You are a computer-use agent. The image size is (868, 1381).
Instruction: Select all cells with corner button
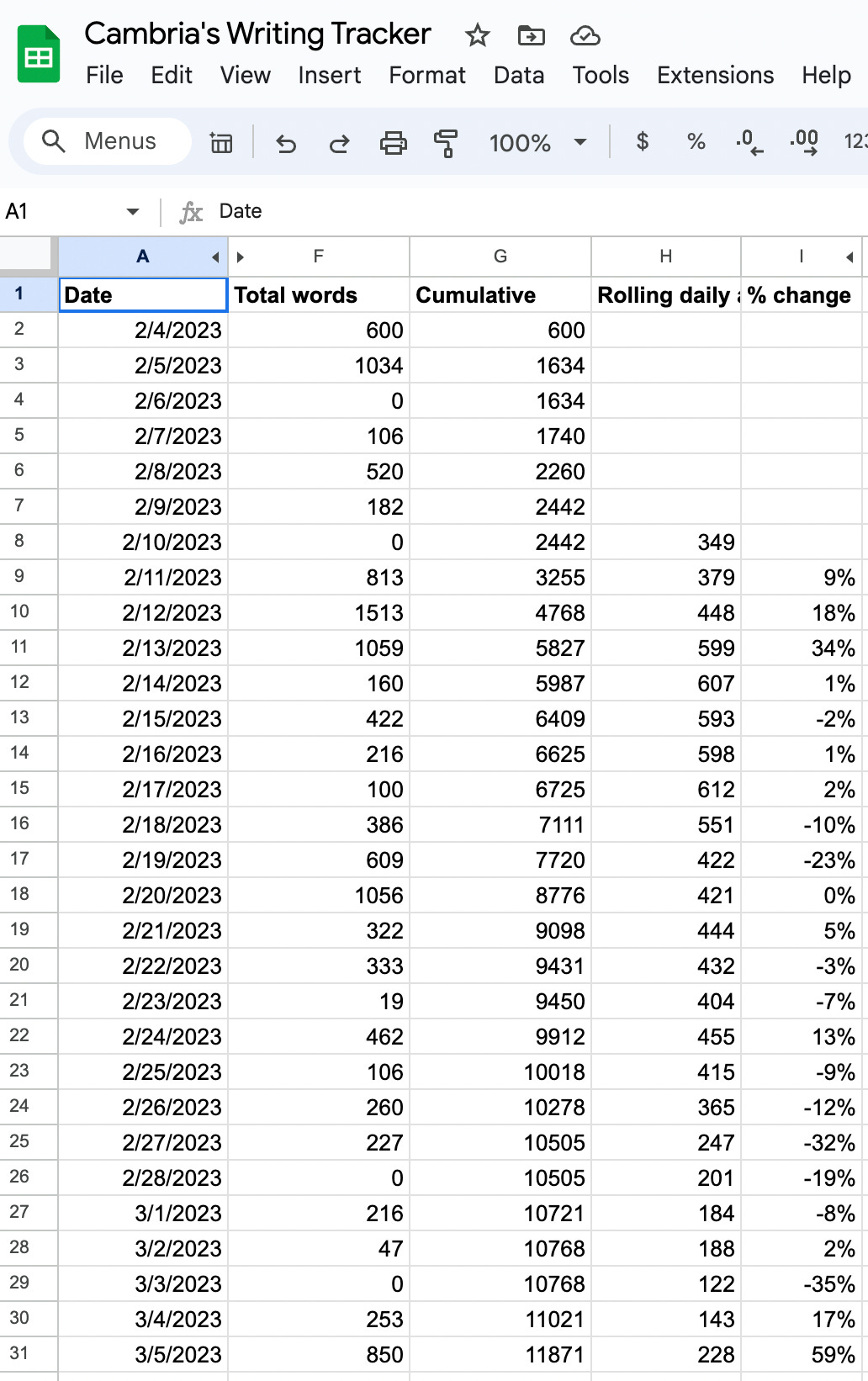tap(29, 256)
